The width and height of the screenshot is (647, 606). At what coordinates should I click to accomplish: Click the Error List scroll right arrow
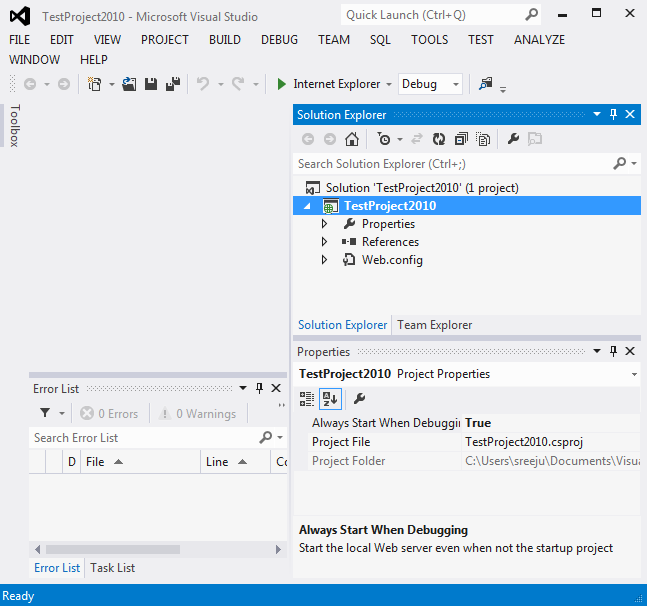click(x=278, y=549)
